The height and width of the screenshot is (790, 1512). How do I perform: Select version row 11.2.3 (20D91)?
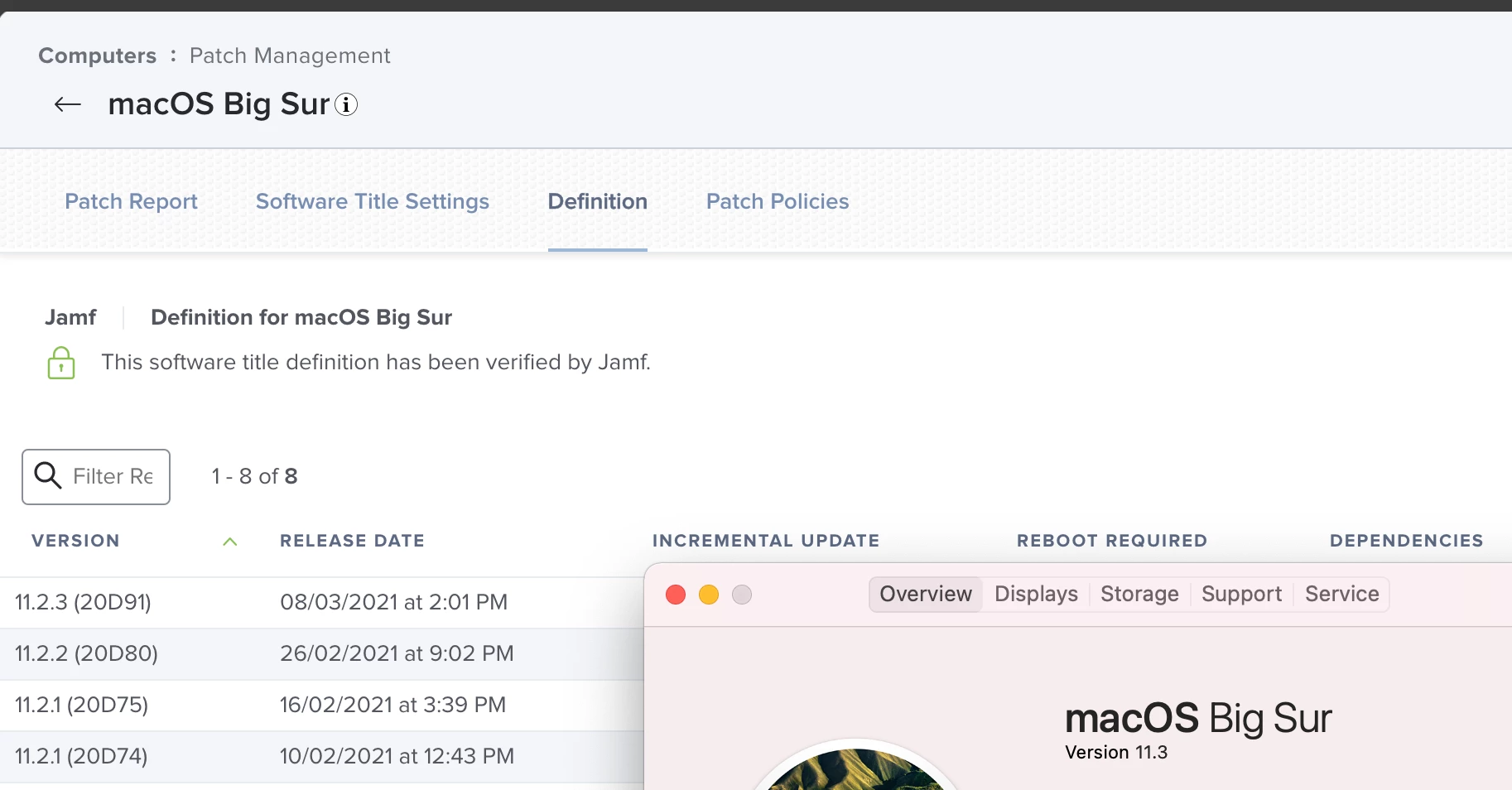pos(321,603)
